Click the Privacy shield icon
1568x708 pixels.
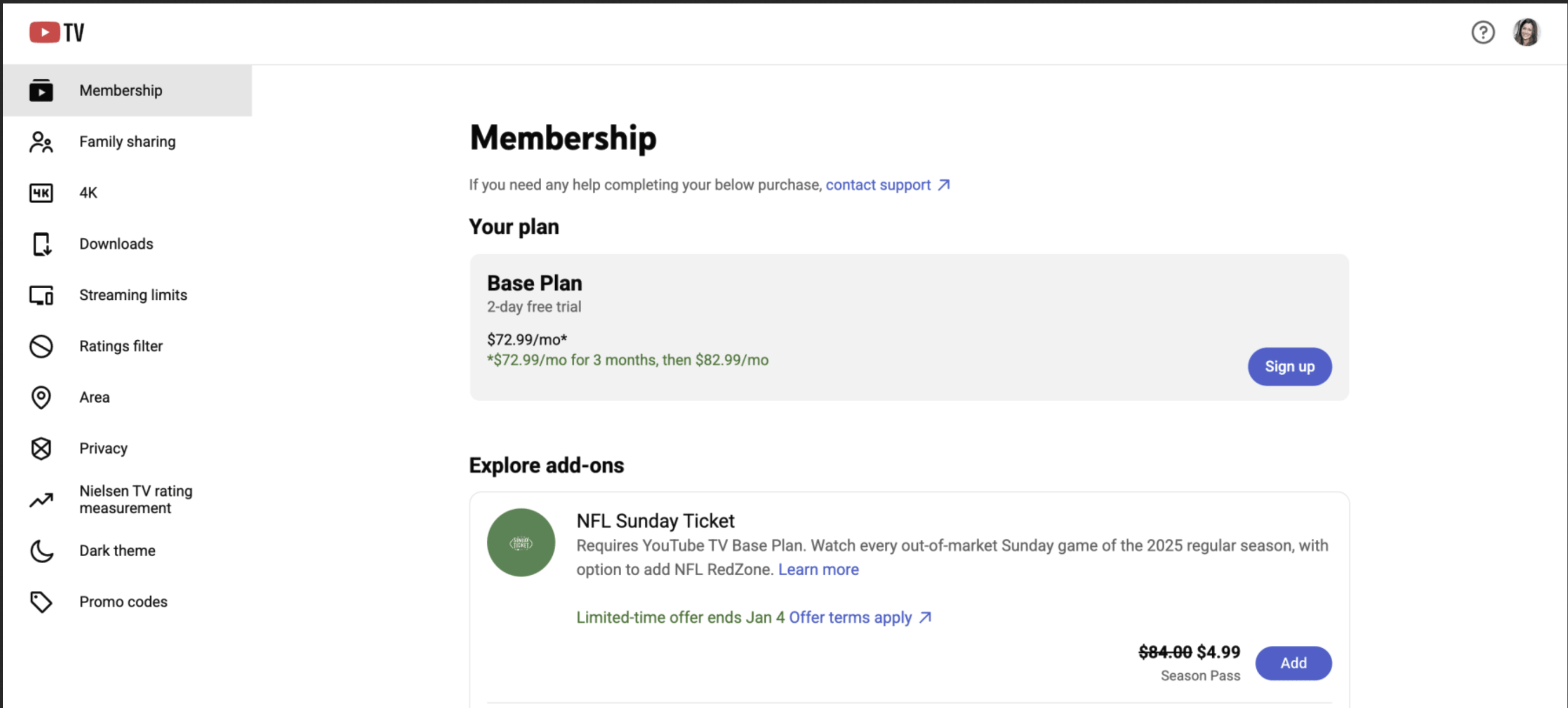(x=41, y=449)
